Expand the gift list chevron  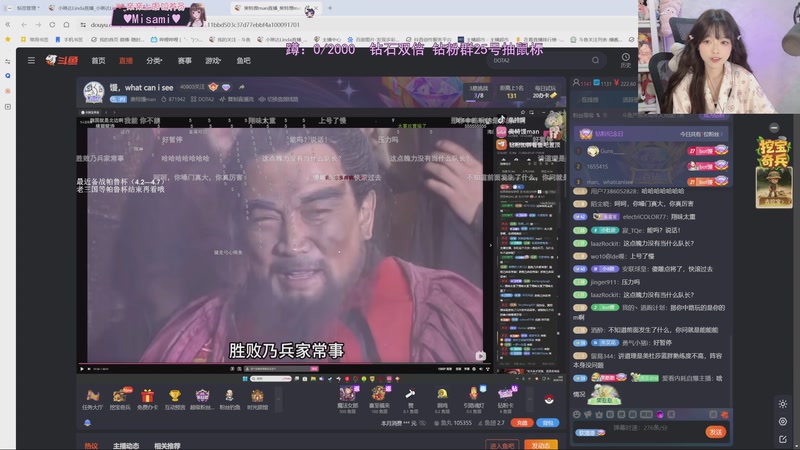[530, 399]
